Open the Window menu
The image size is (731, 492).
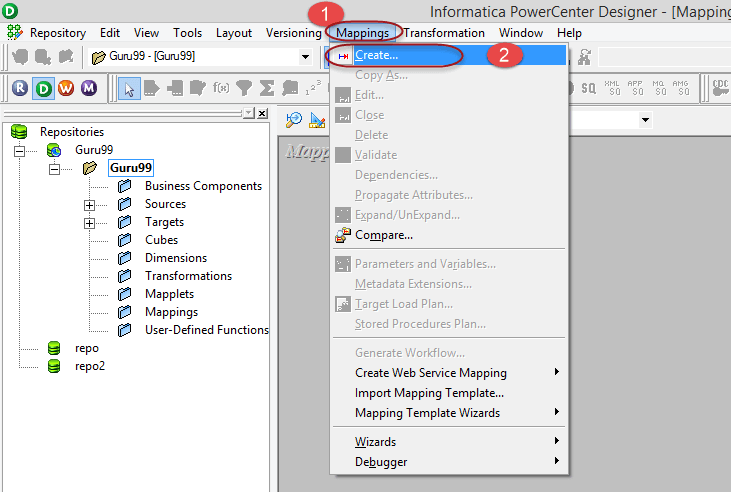tap(521, 33)
